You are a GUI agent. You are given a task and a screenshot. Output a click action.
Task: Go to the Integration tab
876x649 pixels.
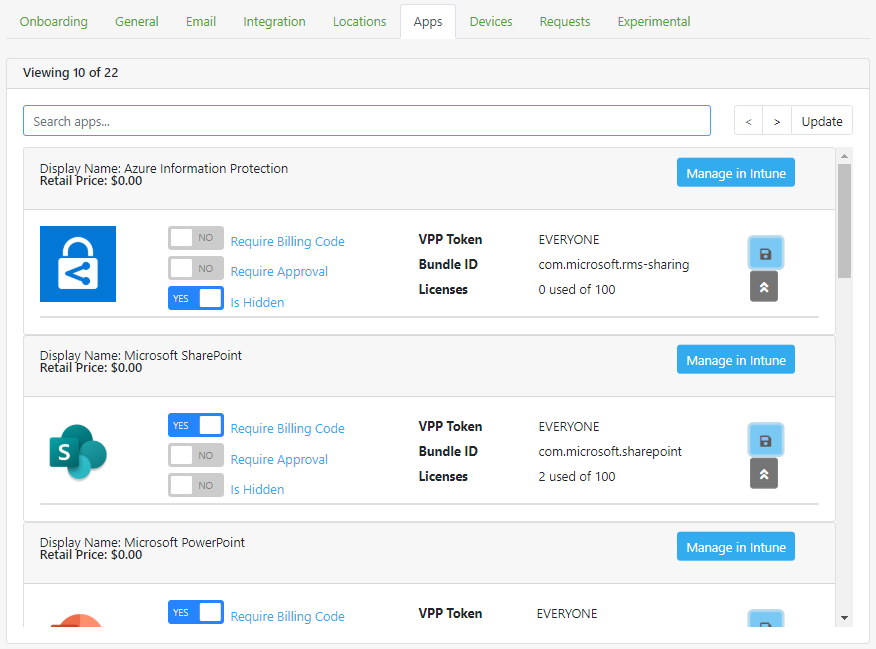[x=274, y=22]
